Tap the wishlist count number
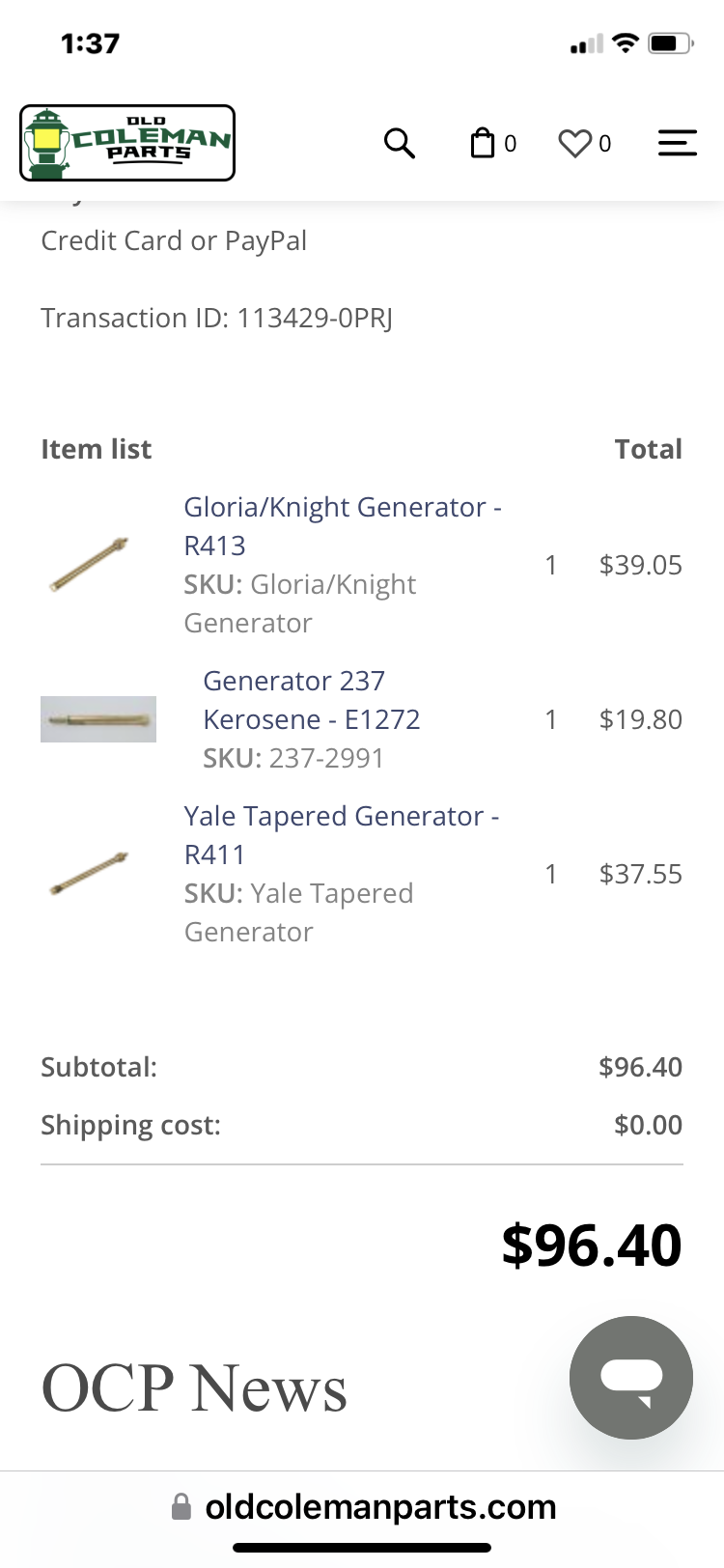Image resolution: width=724 pixels, height=1568 pixels. click(605, 144)
